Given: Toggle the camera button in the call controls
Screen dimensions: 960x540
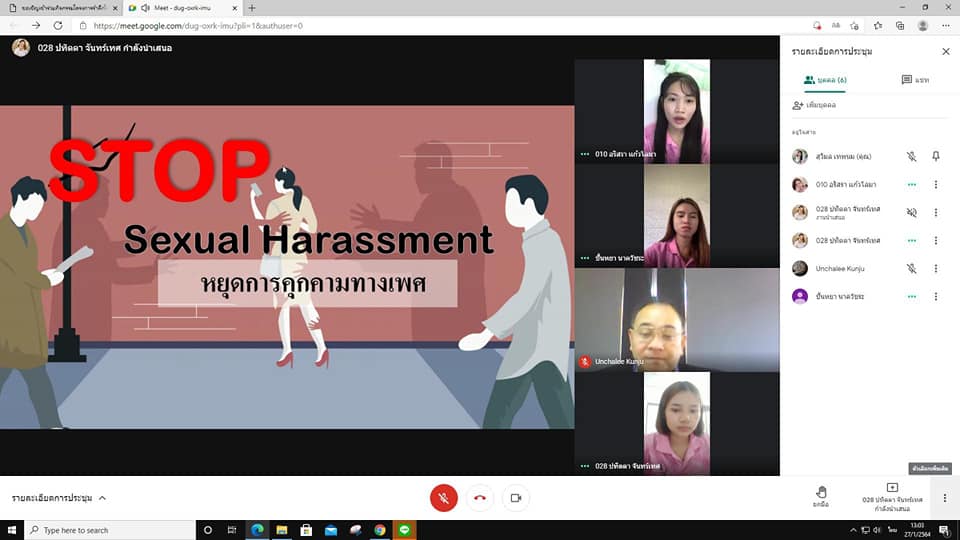Looking at the screenshot, I should pos(516,498).
